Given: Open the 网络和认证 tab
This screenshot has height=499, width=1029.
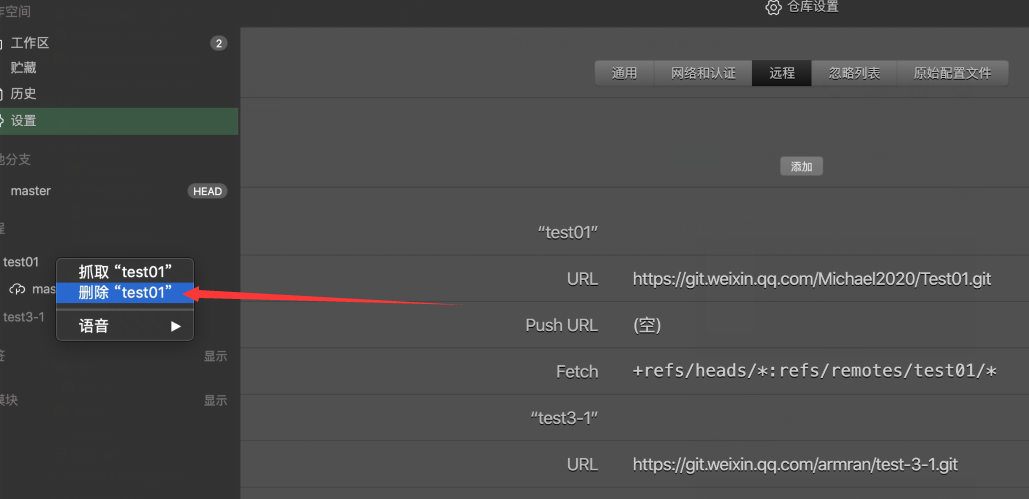Looking at the screenshot, I should point(703,73).
